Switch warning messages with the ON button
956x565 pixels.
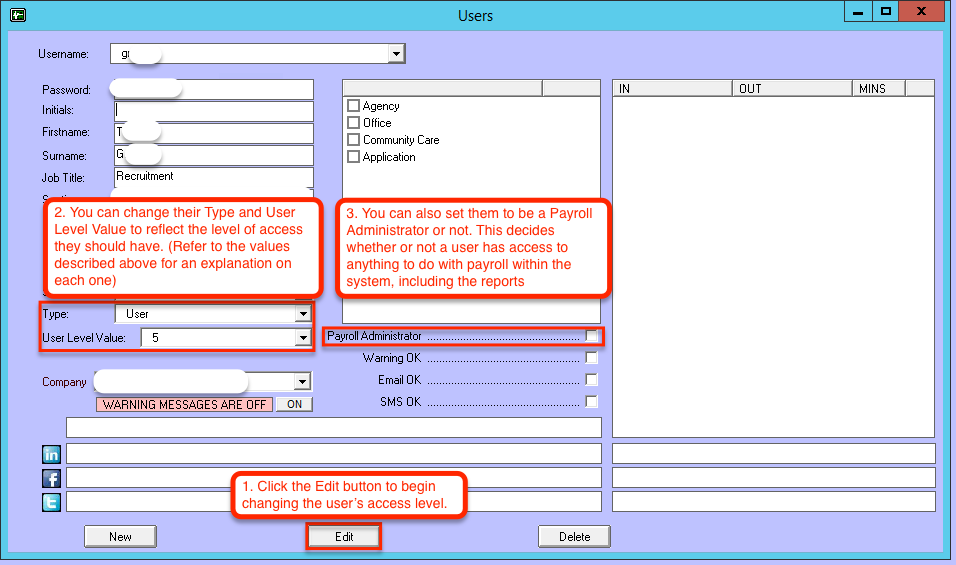pos(294,405)
